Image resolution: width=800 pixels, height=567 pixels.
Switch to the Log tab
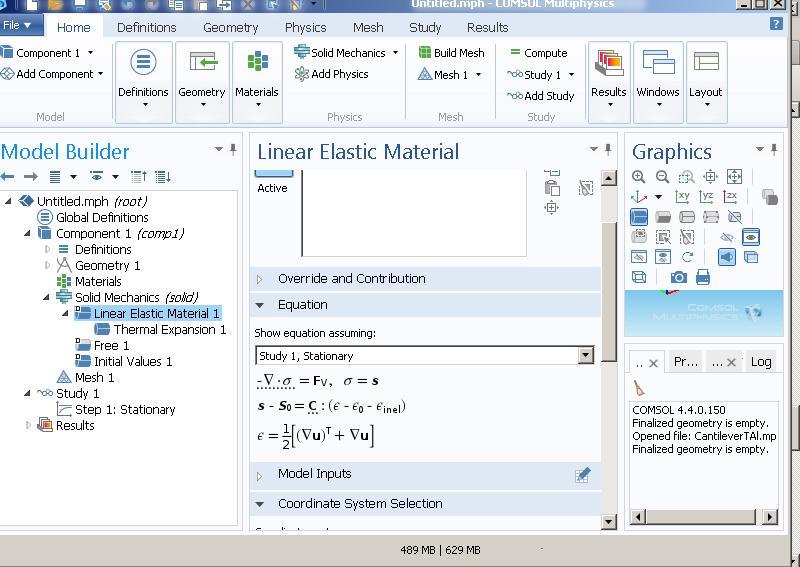761,362
